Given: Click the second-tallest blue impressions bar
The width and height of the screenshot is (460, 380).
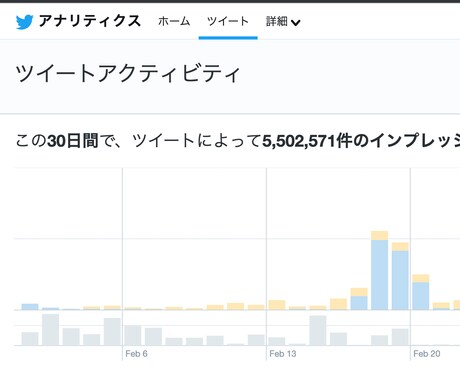Looking at the screenshot, I should coord(400,280).
